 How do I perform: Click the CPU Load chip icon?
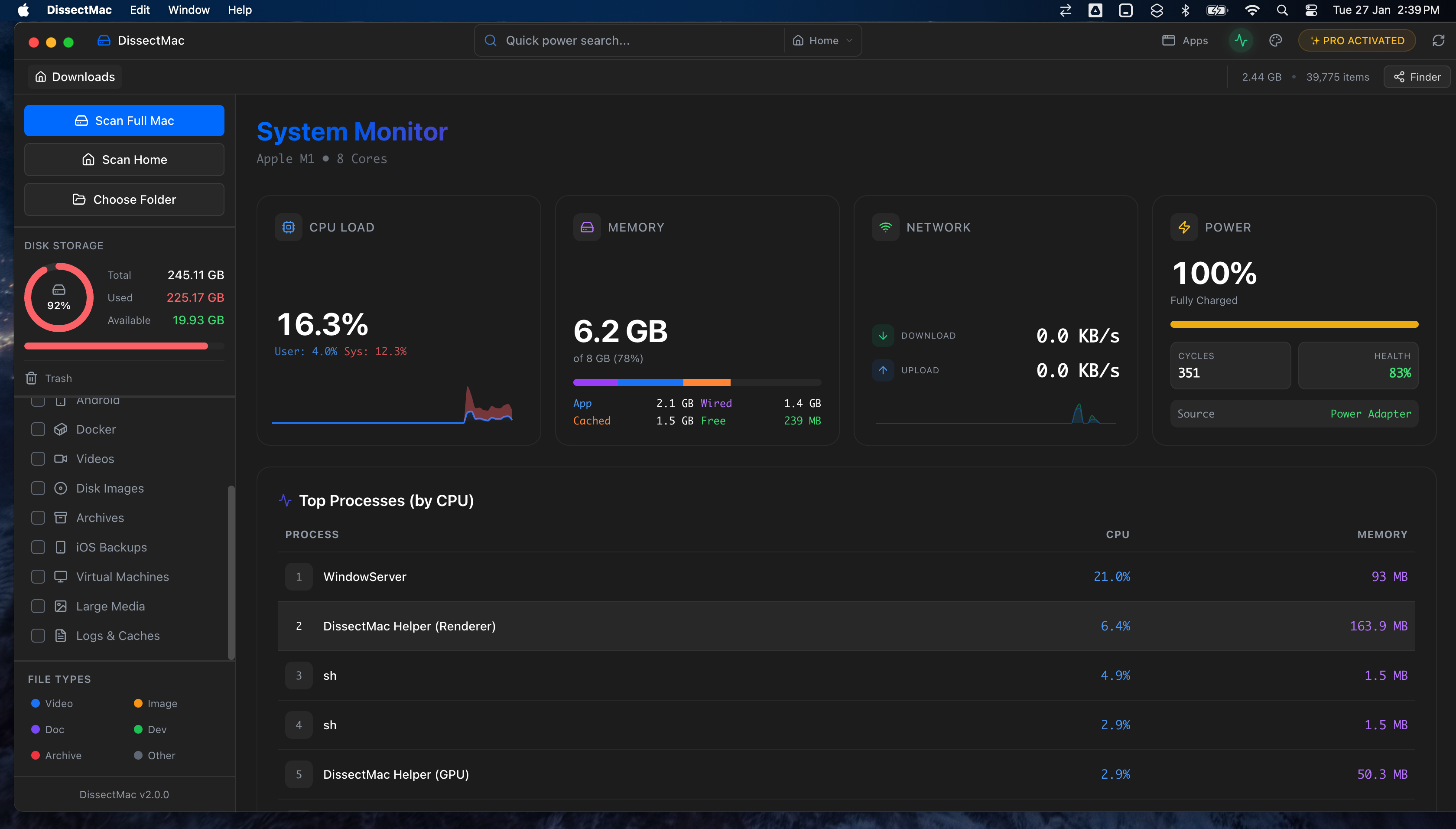[289, 227]
